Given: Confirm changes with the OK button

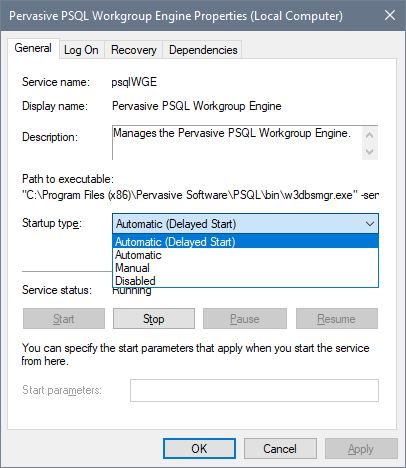Looking at the screenshot, I should [x=199, y=448].
